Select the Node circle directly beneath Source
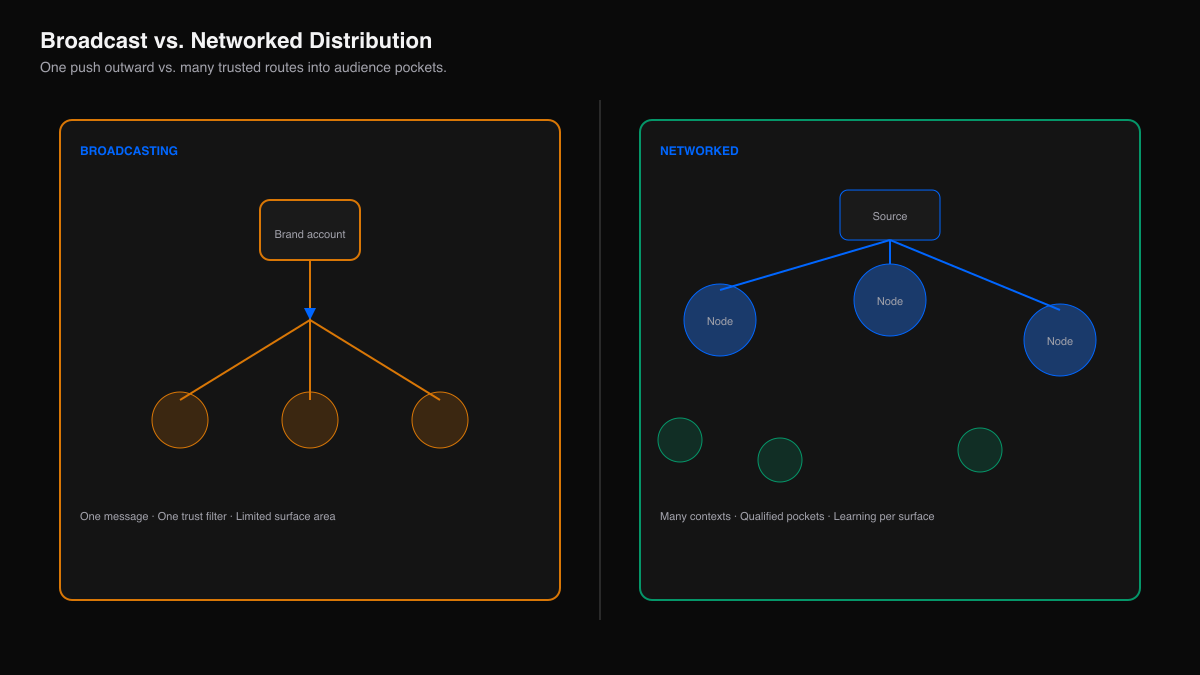 tap(890, 300)
